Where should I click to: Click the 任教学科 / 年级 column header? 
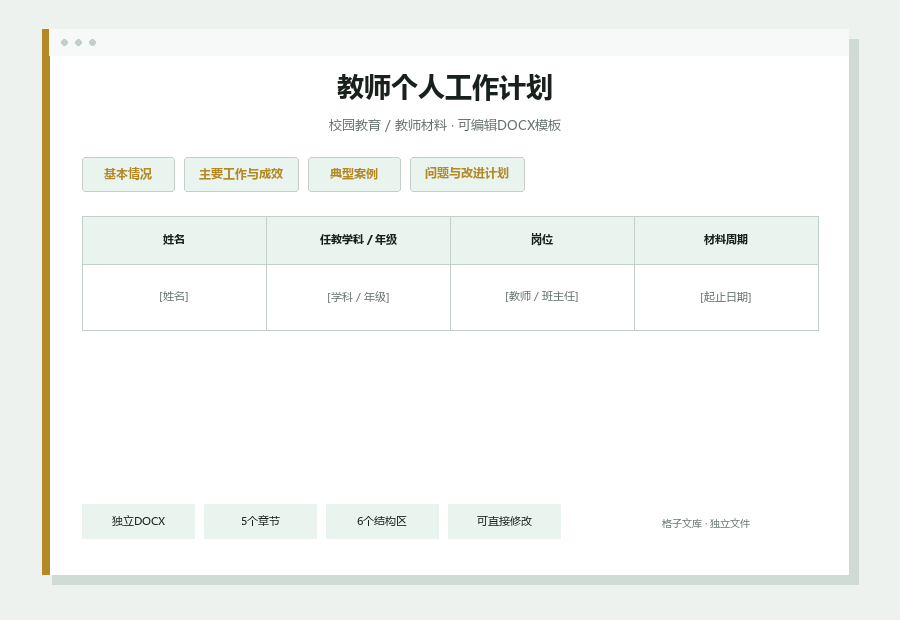[358, 241]
